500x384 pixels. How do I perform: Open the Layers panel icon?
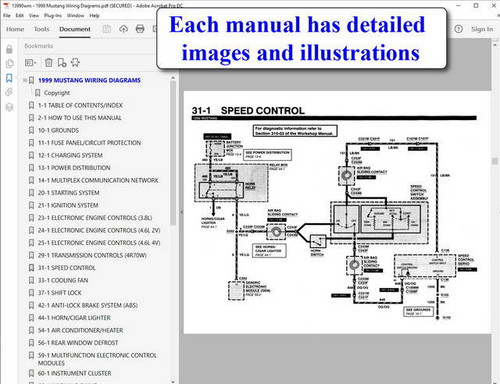point(9,107)
